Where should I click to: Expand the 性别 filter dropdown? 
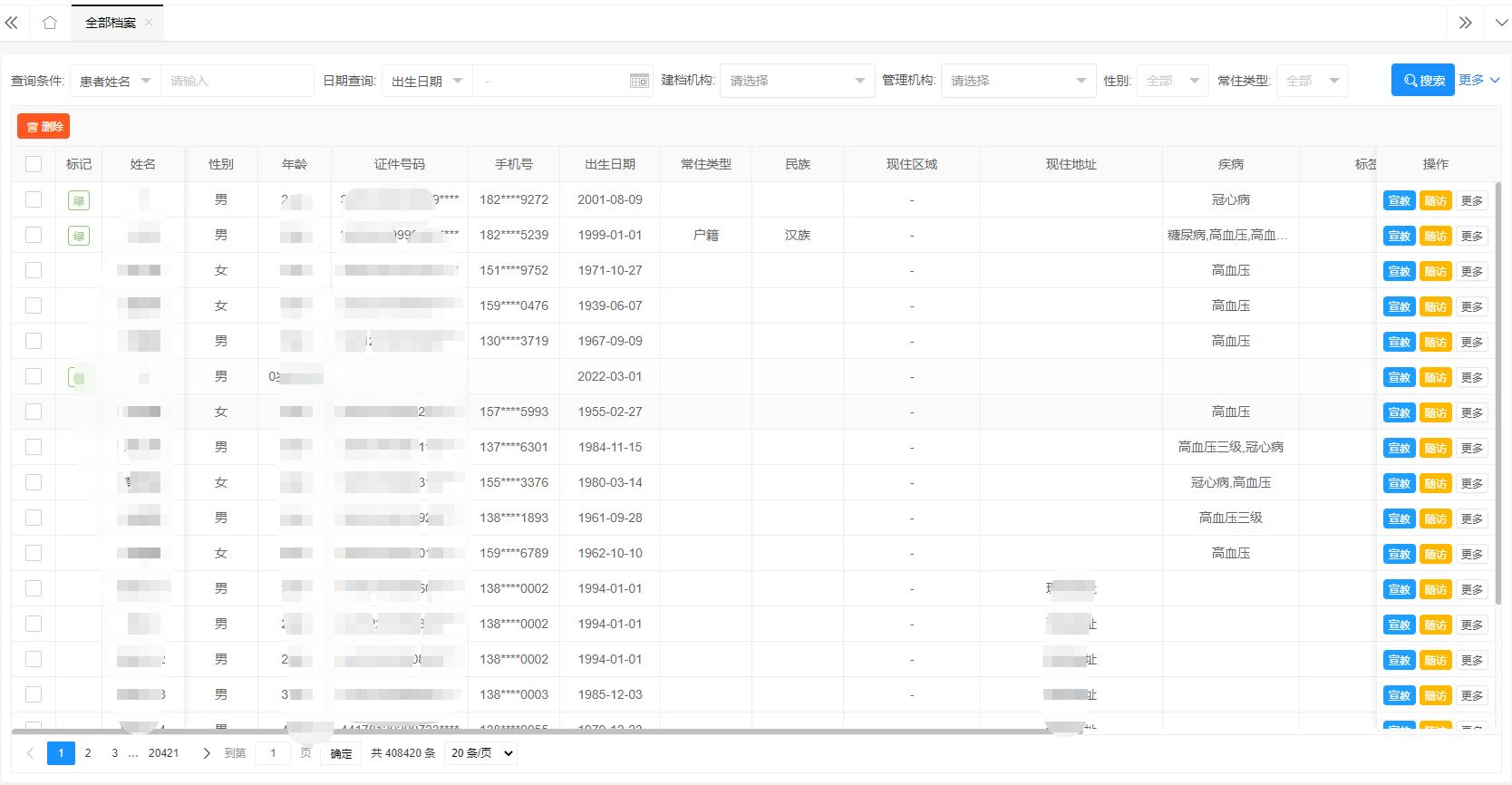pyautogui.click(x=1172, y=81)
